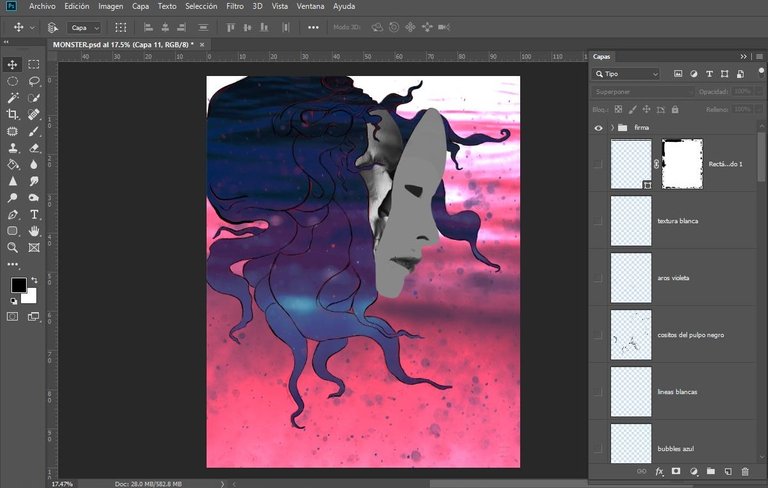Toggle show transform controls dotted box icon
The image size is (768, 488).
pyautogui.click(x=120, y=27)
